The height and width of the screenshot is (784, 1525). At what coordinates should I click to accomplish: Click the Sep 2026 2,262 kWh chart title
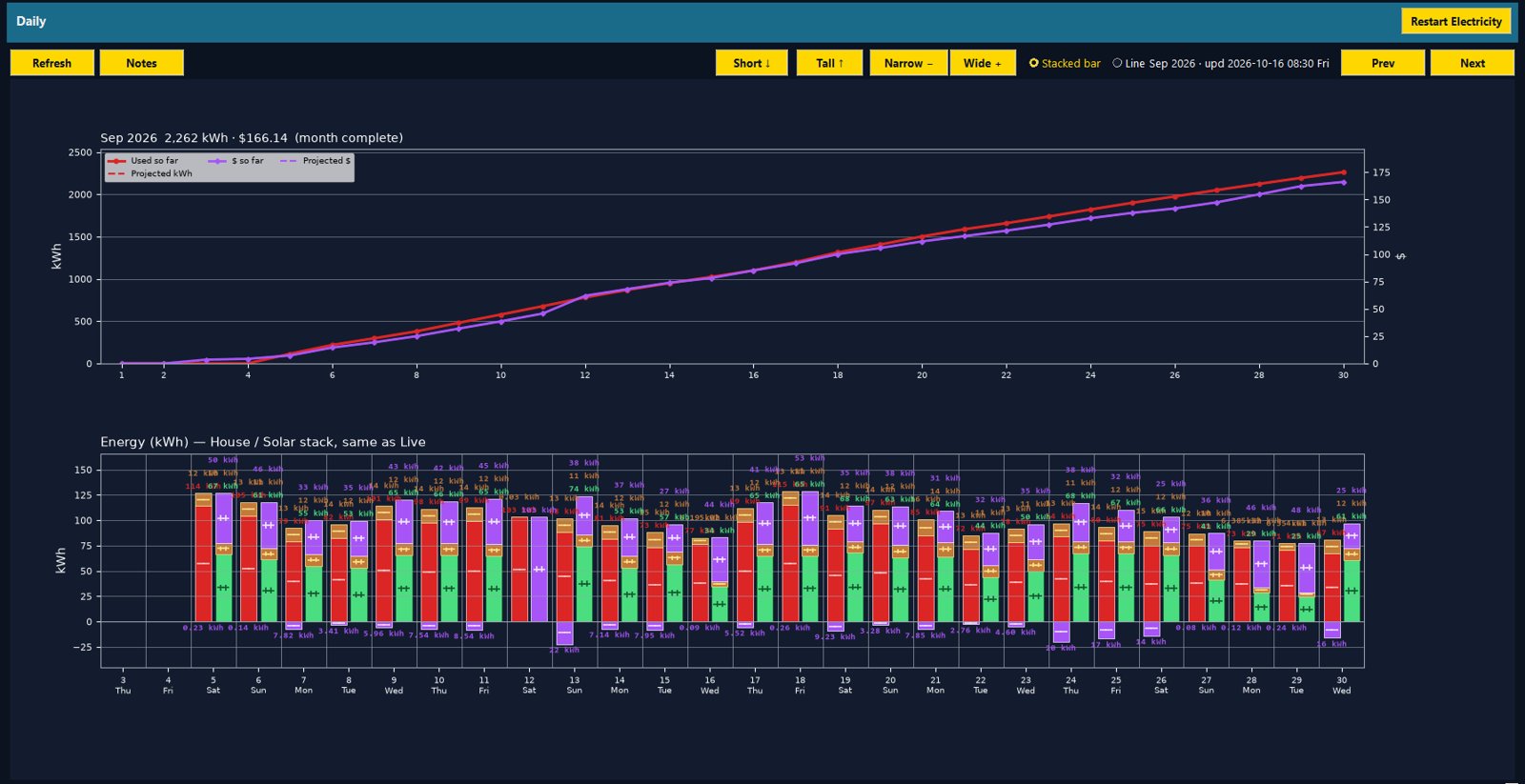[252, 138]
